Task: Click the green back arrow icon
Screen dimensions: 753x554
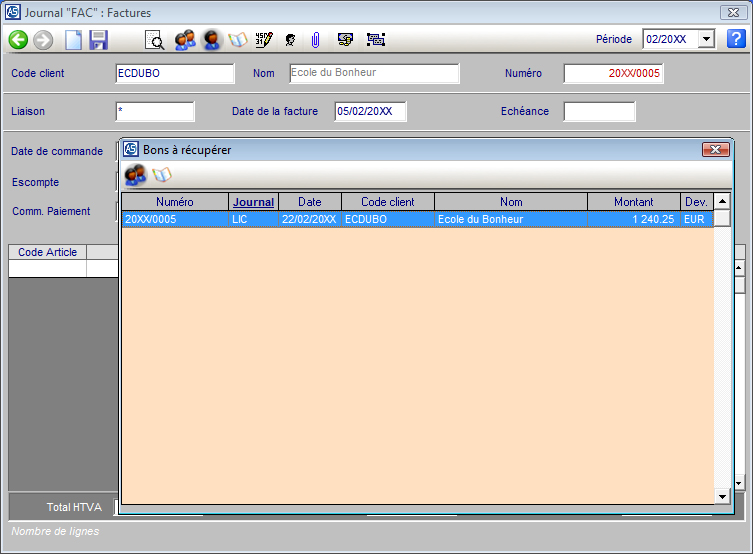Action: coord(18,40)
